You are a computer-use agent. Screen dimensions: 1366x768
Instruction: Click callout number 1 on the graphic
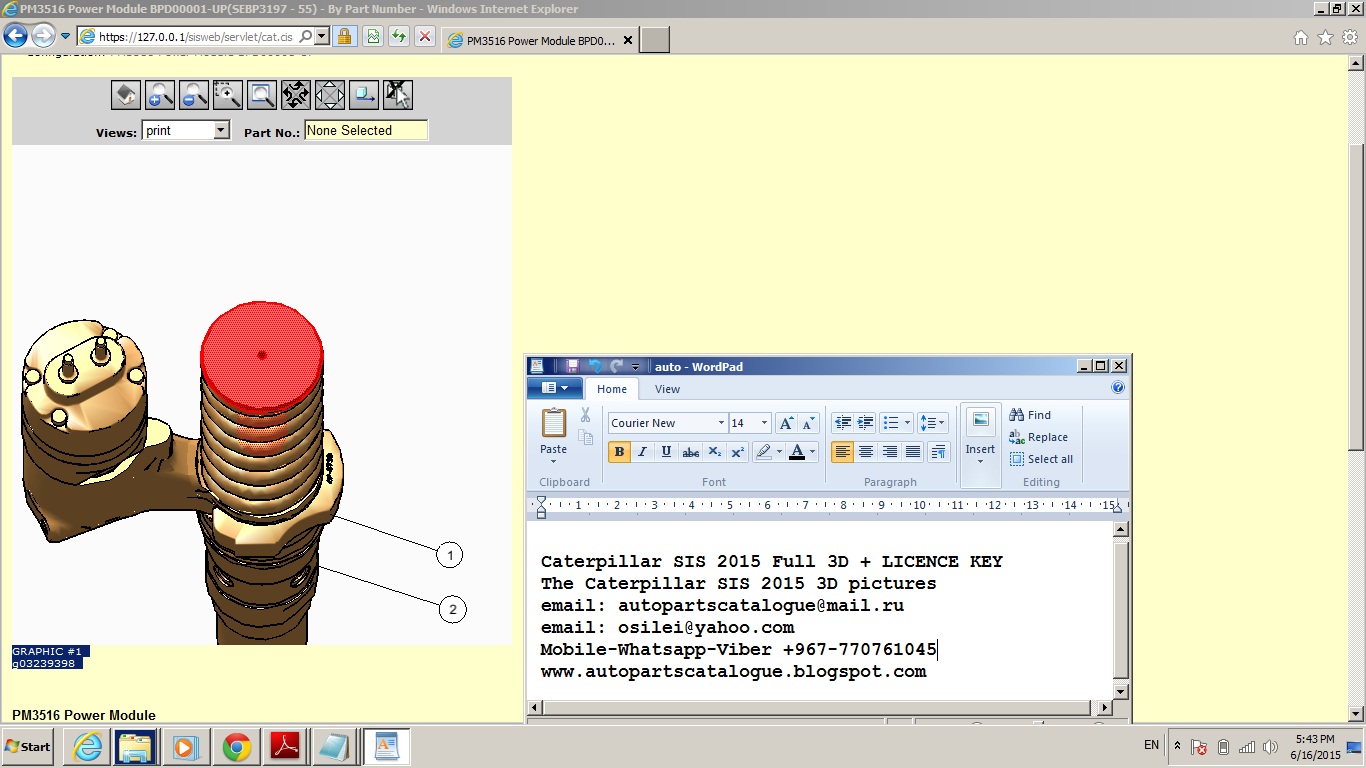click(450, 555)
